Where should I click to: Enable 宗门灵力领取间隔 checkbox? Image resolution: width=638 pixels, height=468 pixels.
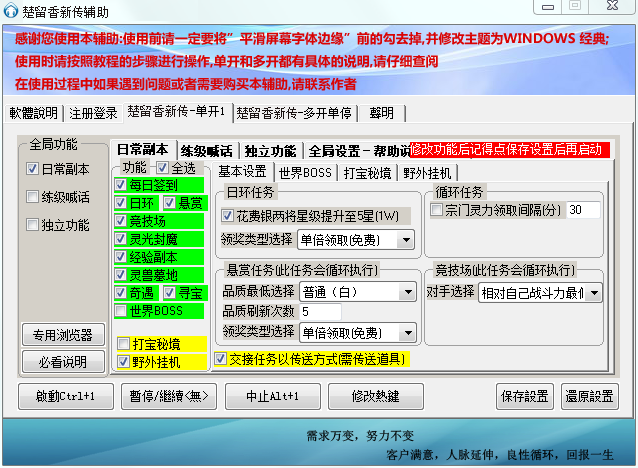click(x=436, y=210)
